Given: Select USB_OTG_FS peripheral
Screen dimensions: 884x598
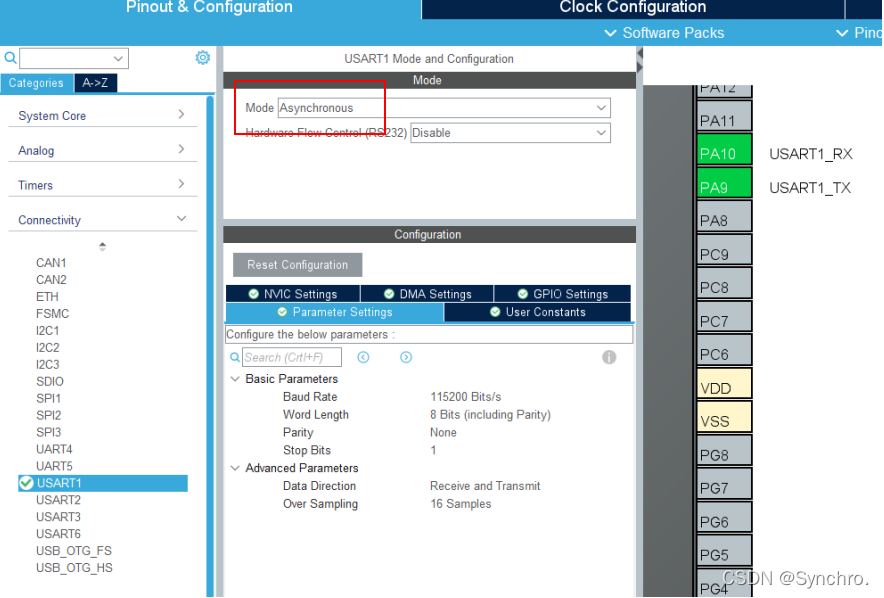Looking at the screenshot, I should point(74,551).
